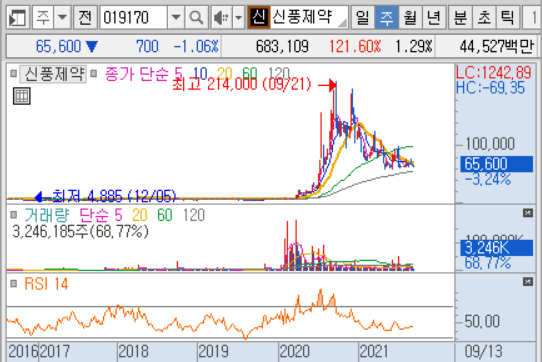Image resolution: width=542 pixels, height=362 pixels.
Task: Click the data table grid icon in chart
Action: click(x=22, y=96)
